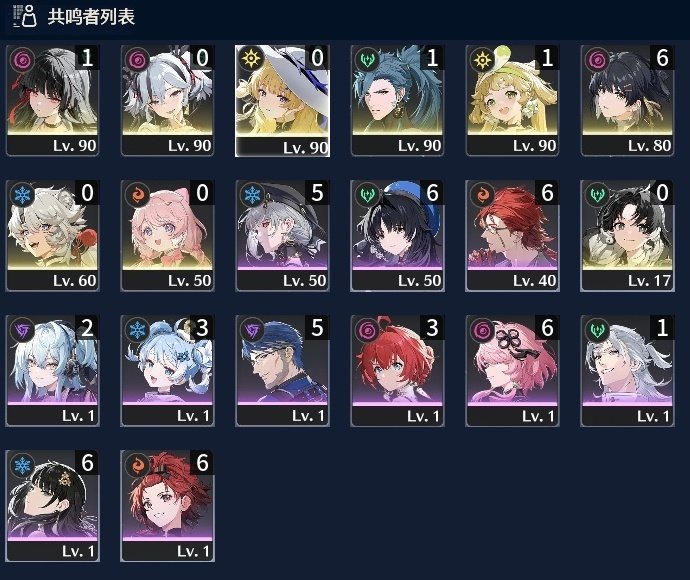Click the Fusion icon on last red-ponytail card
This screenshot has width=690, height=580.
click(137, 464)
